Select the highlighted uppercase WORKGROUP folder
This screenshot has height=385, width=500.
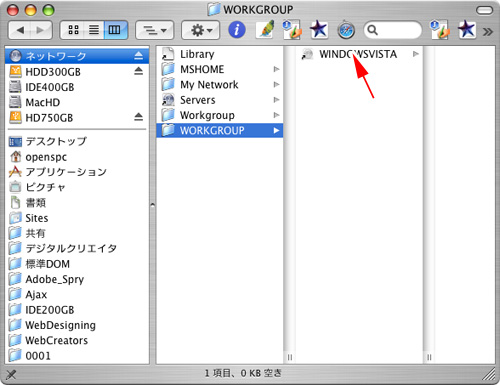pos(219,130)
